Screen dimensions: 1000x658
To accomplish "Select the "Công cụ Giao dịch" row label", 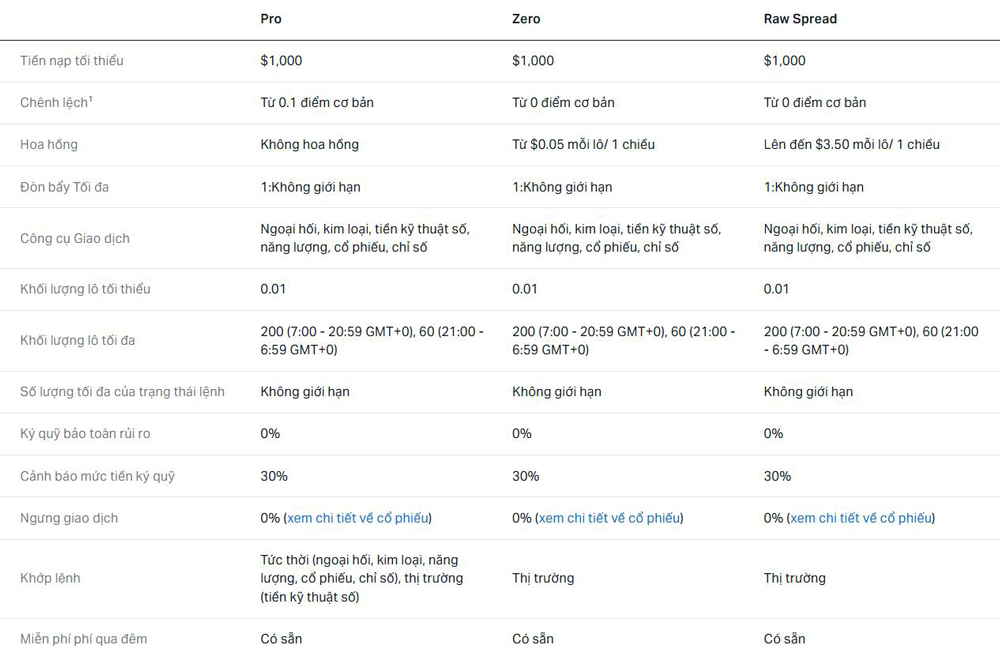I will [x=75, y=238].
